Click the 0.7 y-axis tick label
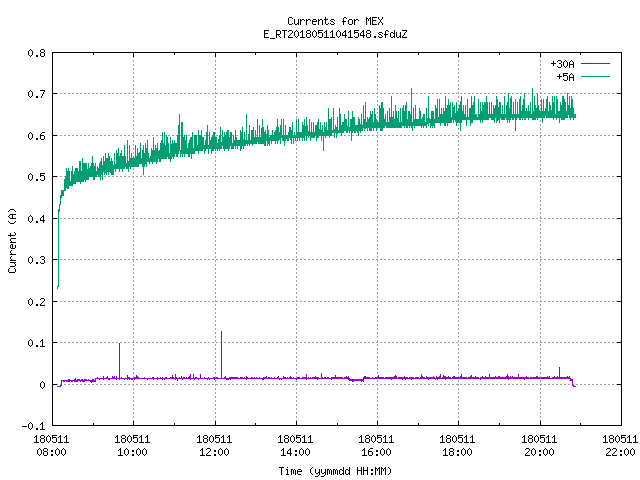Image resolution: width=640 pixels, height=480 pixels. click(37, 94)
